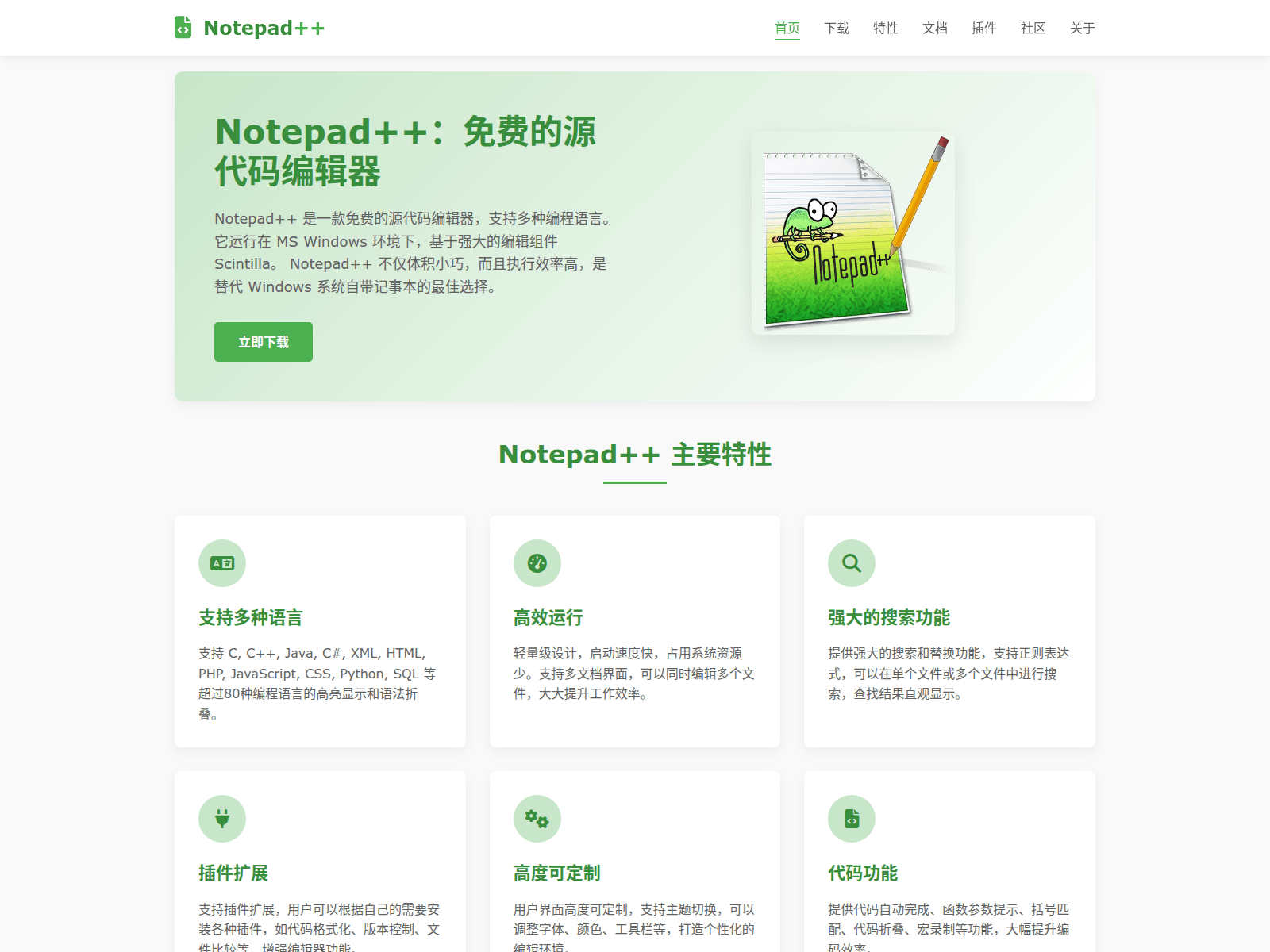This screenshot has height=952, width=1270.
Task: Click the Notepad++ brand text link
Action: click(x=264, y=28)
